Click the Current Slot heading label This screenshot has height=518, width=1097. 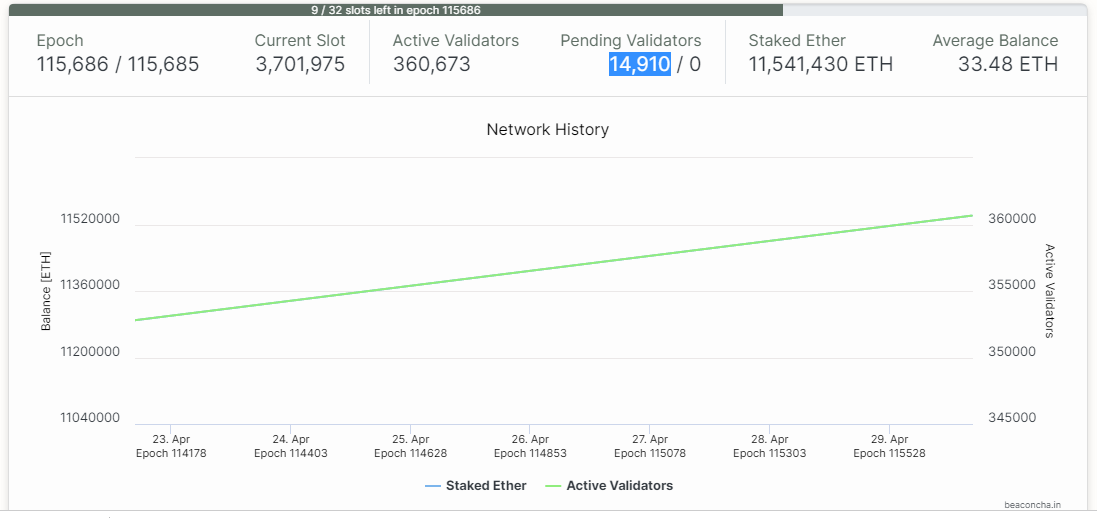pyautogui.click(x=300, y=41)
